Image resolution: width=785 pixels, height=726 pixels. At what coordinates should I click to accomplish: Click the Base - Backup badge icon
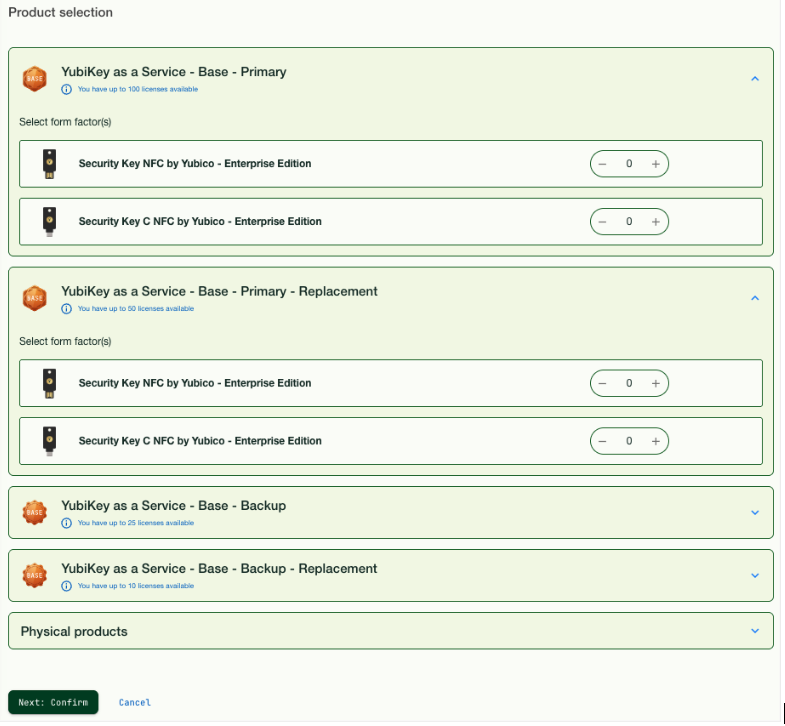[x=35, y=512]
